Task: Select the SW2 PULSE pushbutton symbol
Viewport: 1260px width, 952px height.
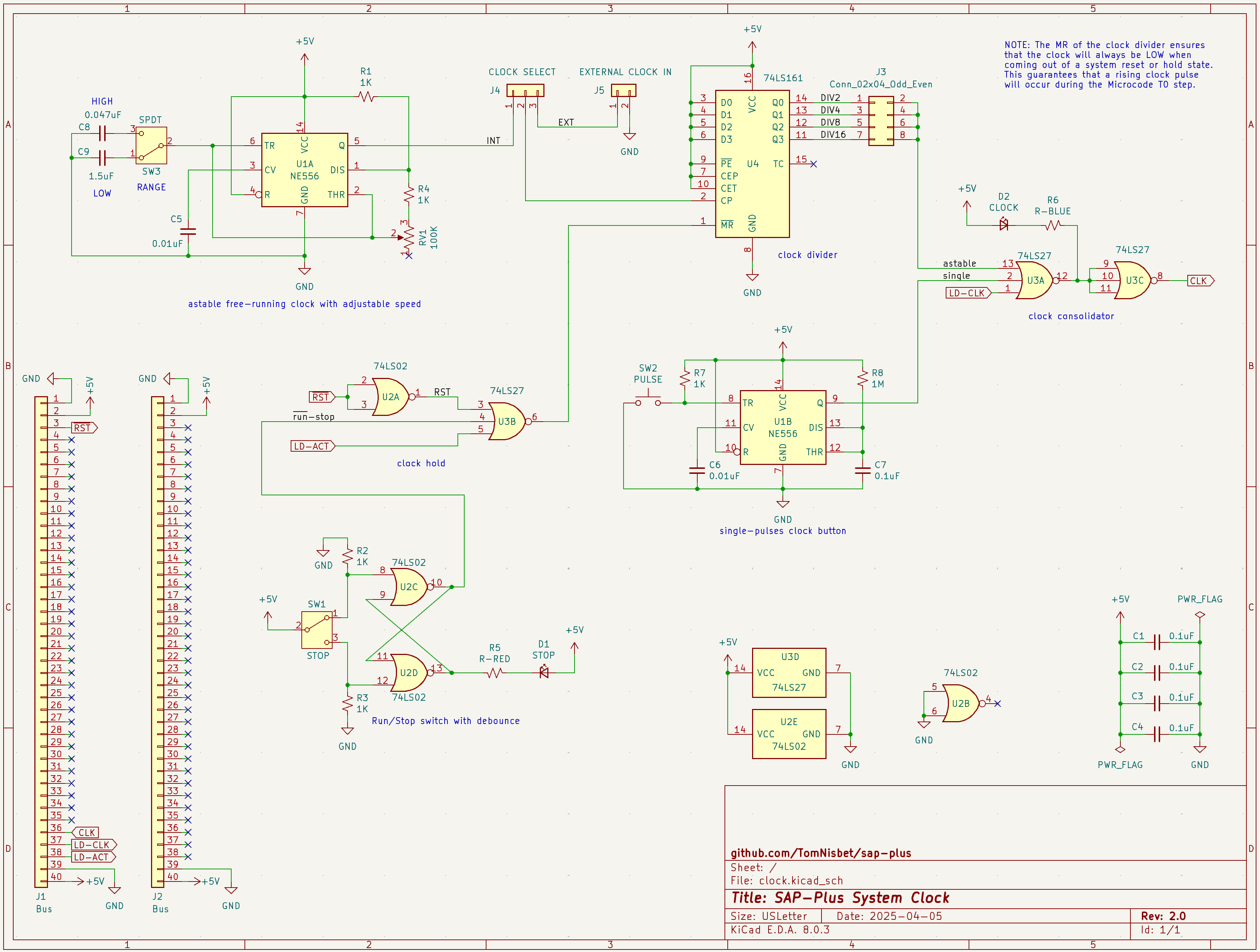Action: click(648, 399)
